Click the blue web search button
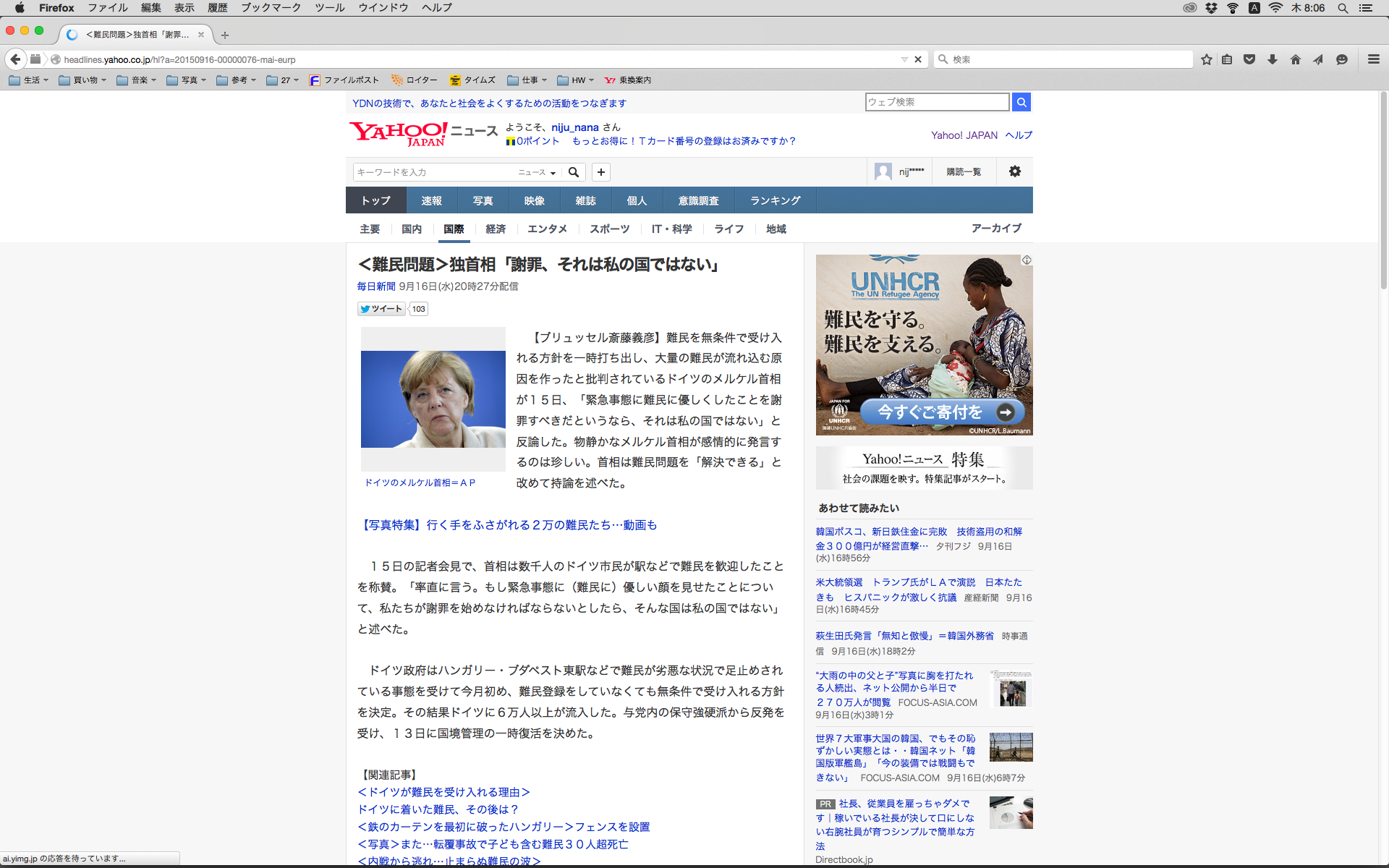 (x=1021, y=102)
